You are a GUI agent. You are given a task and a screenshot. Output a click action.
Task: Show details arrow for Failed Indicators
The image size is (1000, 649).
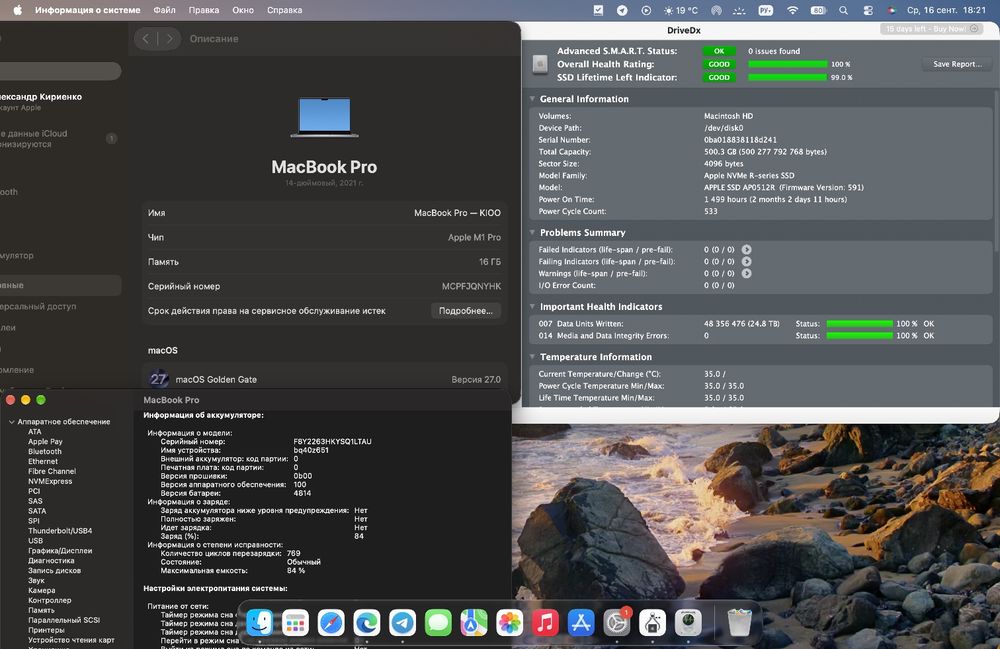pyautogui.click(x=746, y=249)
